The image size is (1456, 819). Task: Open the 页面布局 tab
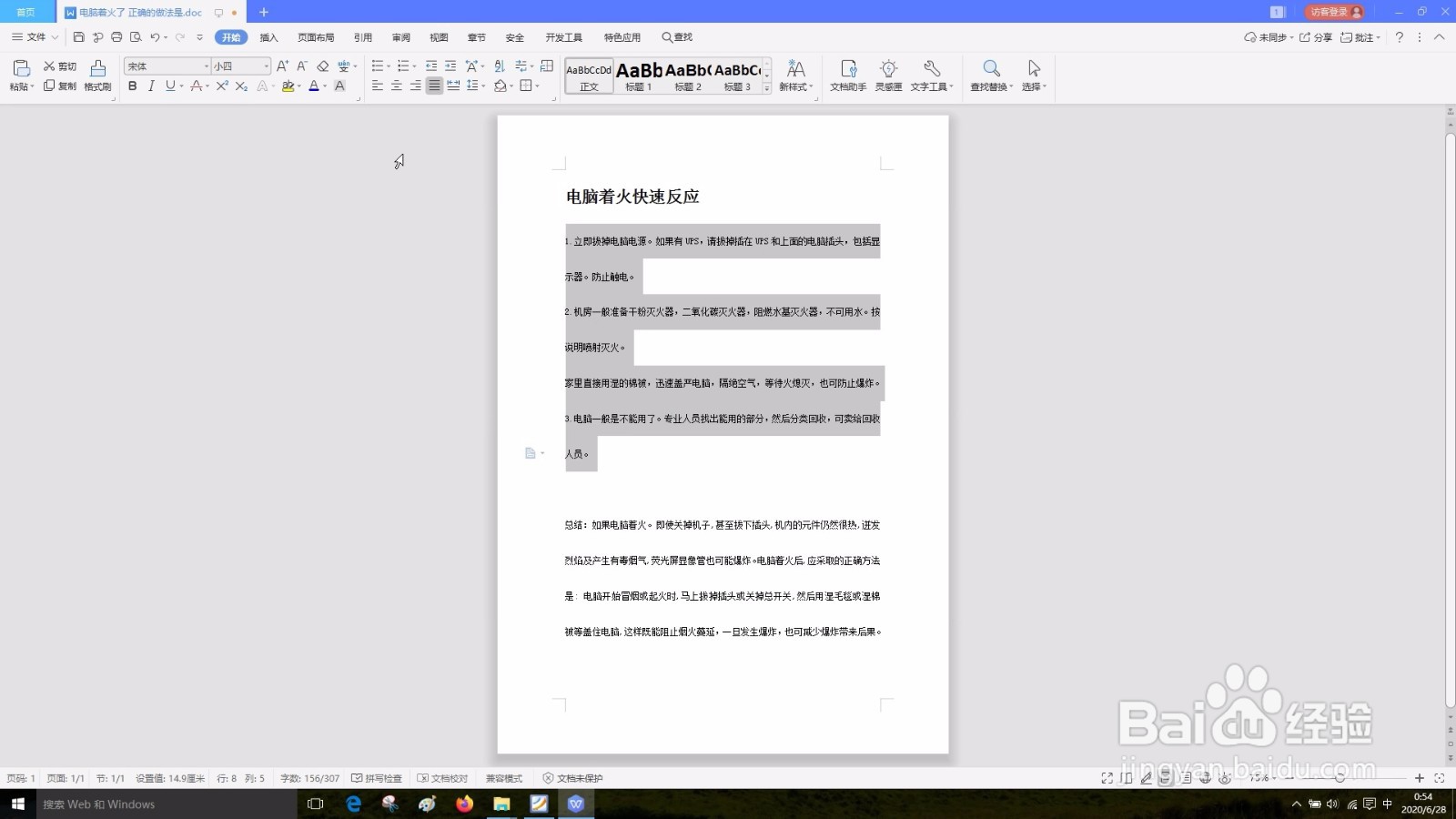pos(314,37)
